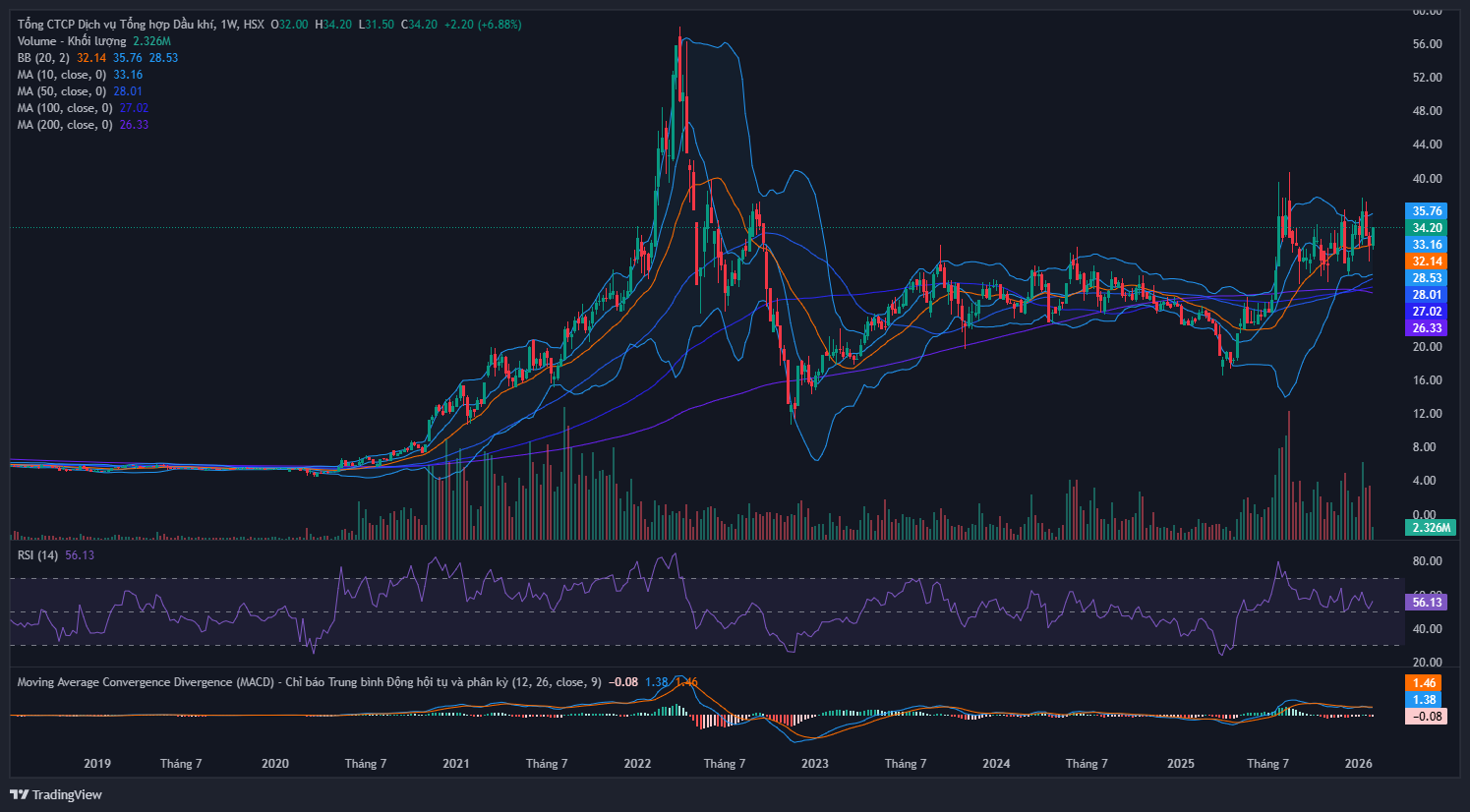Select the Volume - Khối lượng legend
The image size is (1470, 812).
[x=72, y=41]
